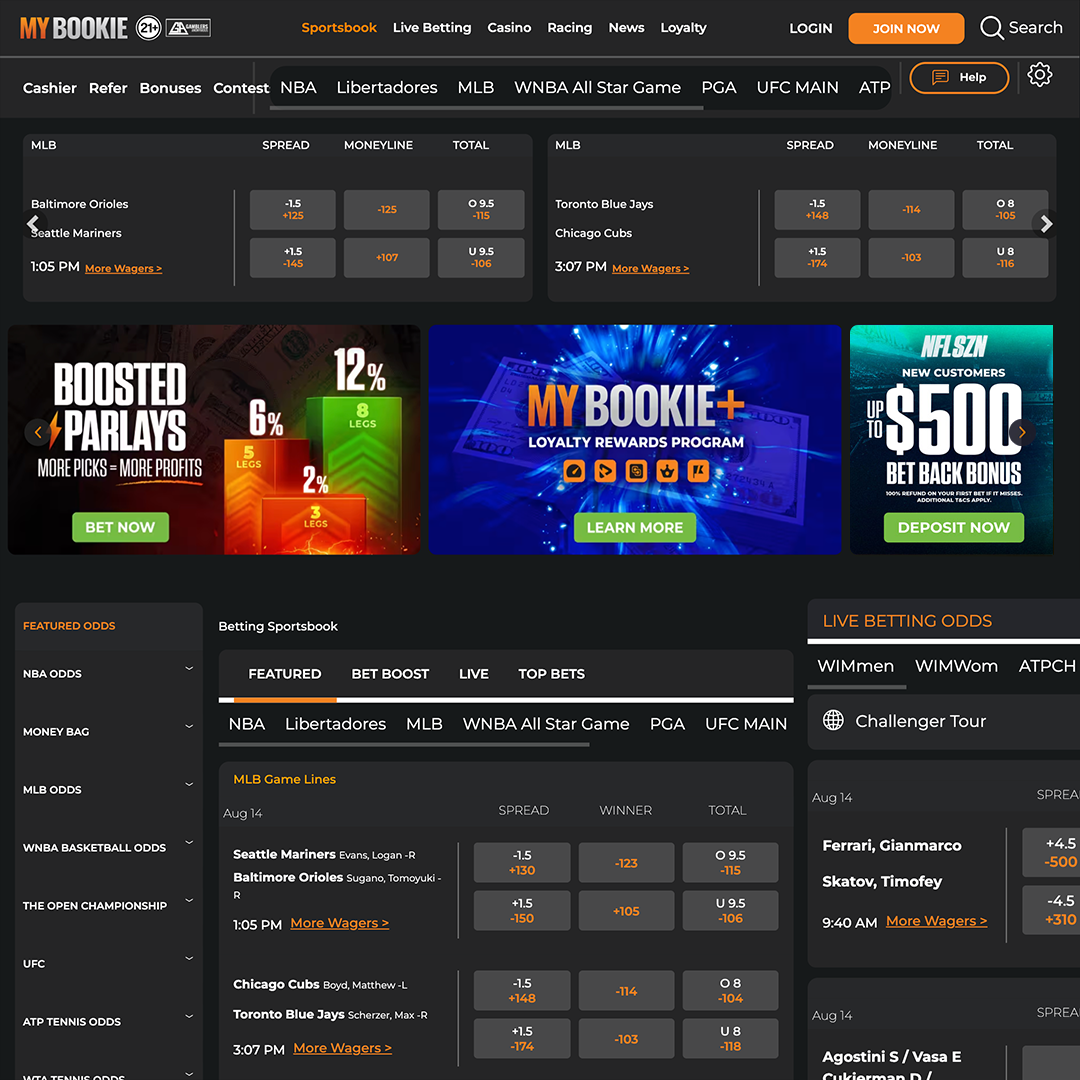Open More Wagers for Ferrari vs Skatov

(x=936, y=921)
